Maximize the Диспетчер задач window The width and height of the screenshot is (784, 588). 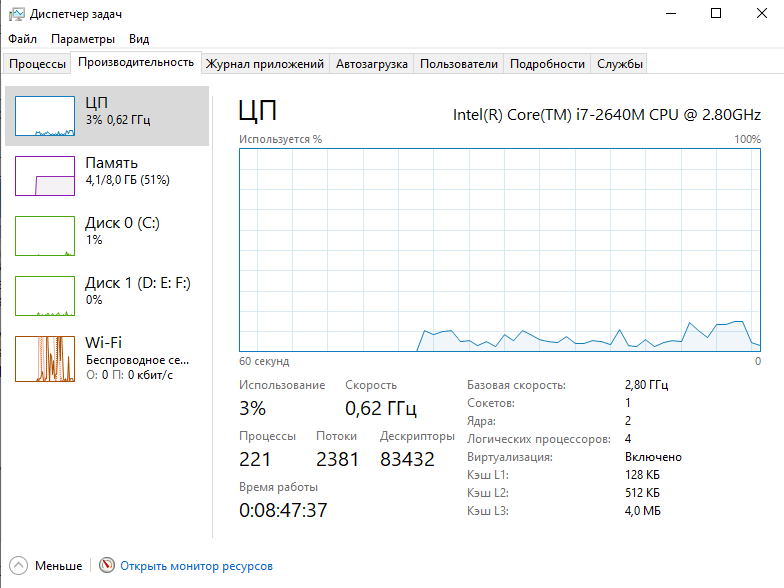point(716,14)
